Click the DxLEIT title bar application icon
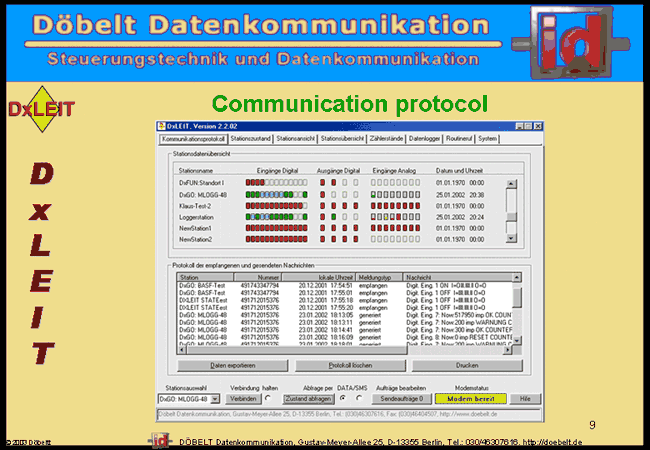This screenshot has height=450, width=650. point(162,126)
